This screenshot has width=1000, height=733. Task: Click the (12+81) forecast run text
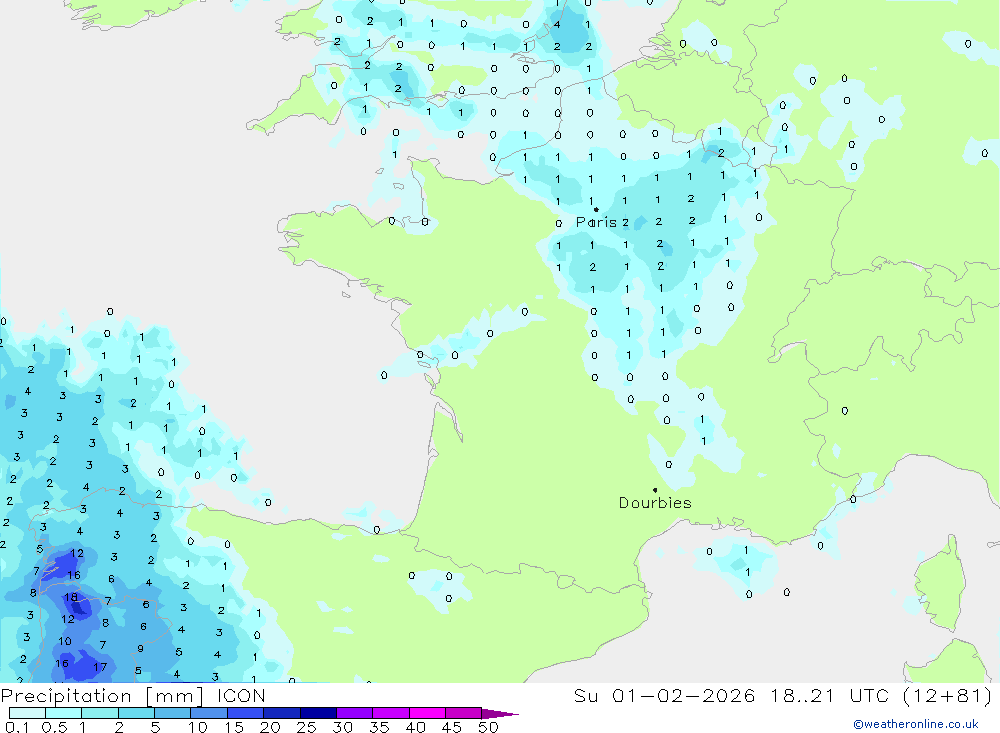pyautogui.click(x=948, y=696)
